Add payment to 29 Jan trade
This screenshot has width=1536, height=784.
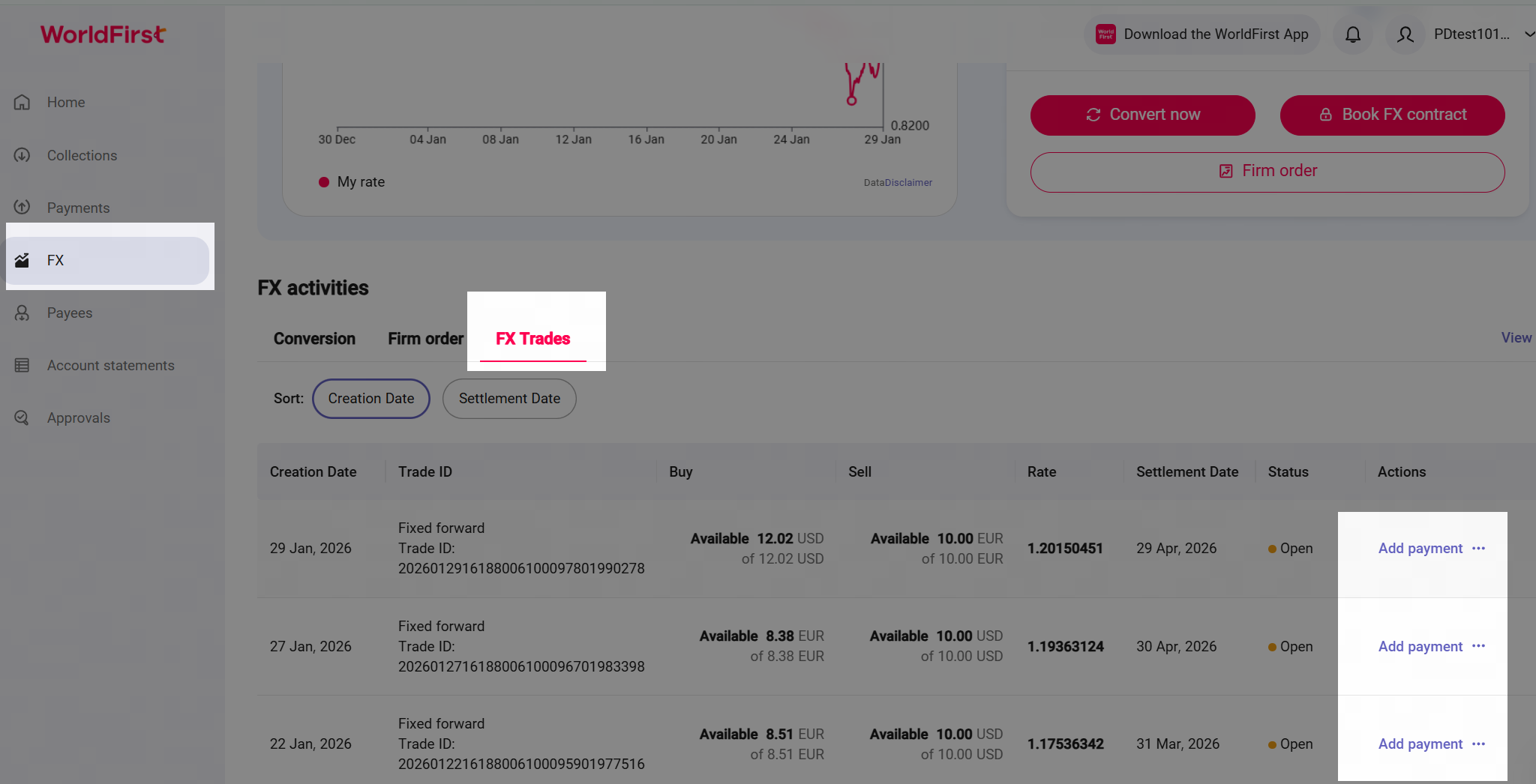point(1420,548)
